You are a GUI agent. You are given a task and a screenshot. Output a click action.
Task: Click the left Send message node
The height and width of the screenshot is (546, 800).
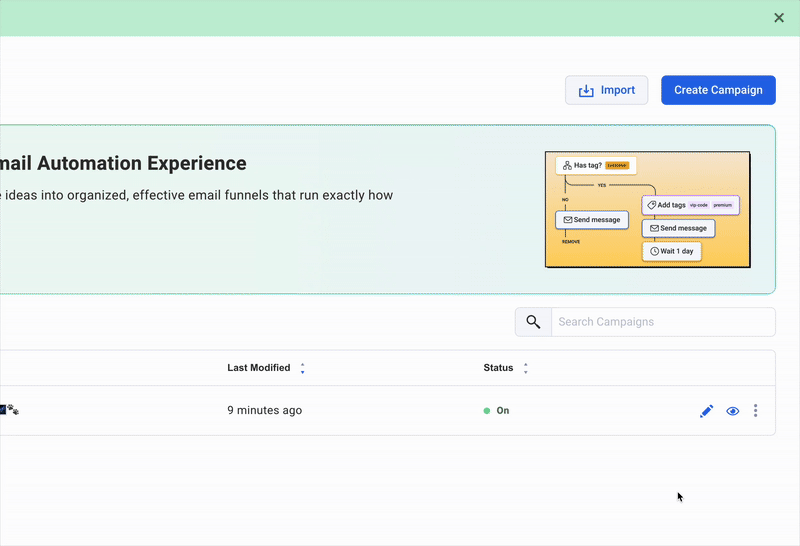592,220
